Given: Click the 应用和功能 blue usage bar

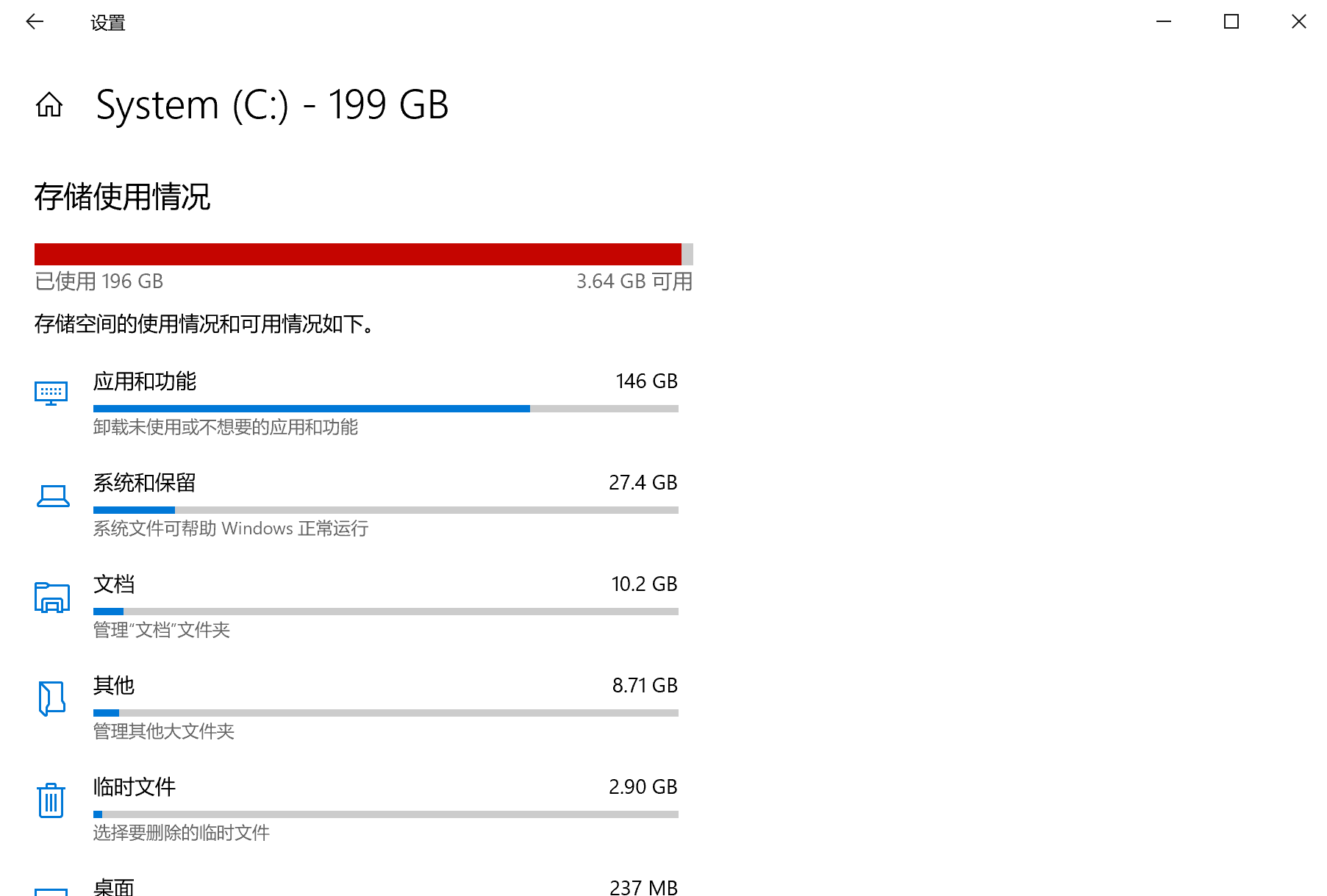Looking at the screenshot, I should [x=312, y=409].
